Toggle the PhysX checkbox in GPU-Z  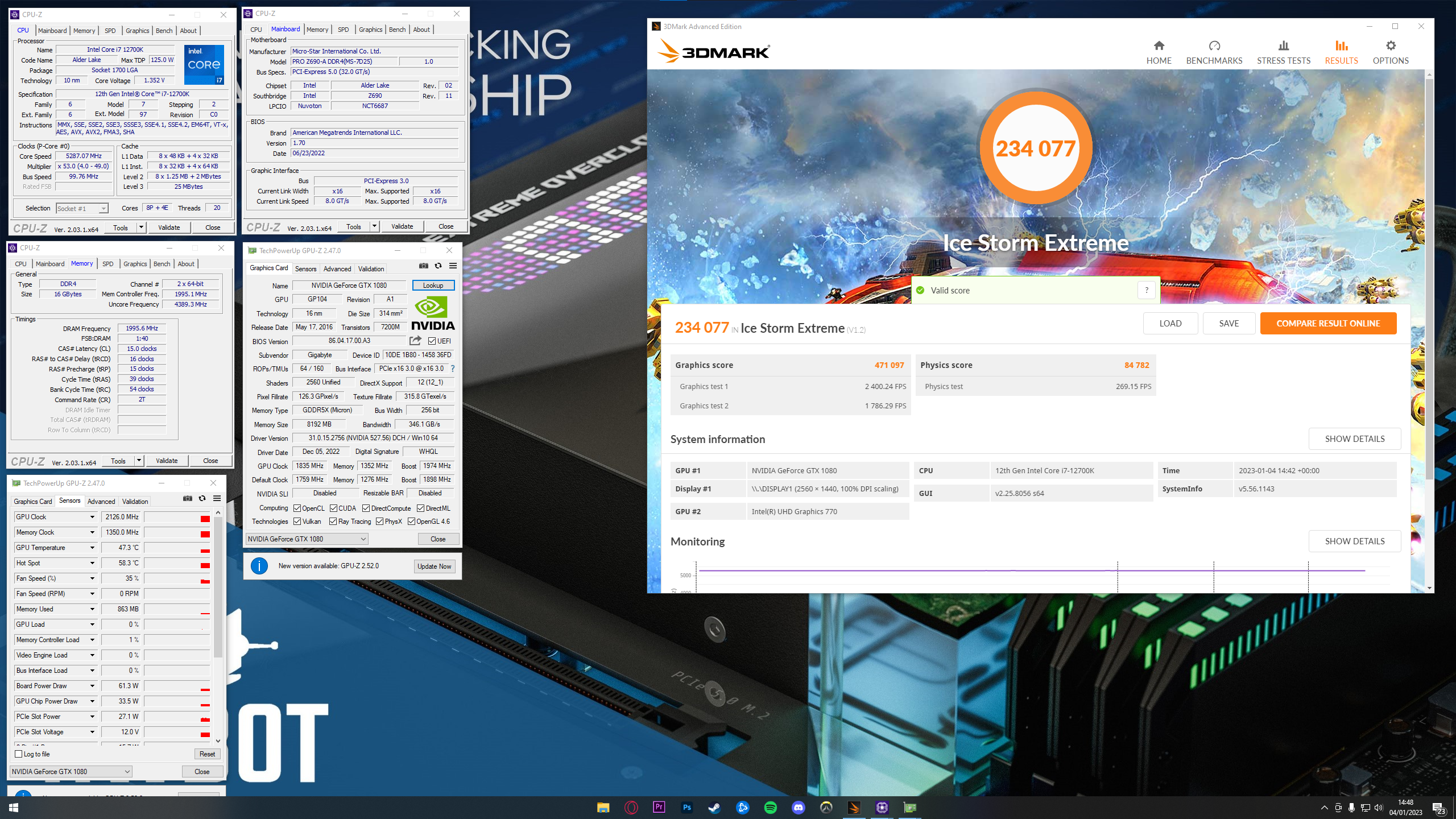(x=379, y=522)
